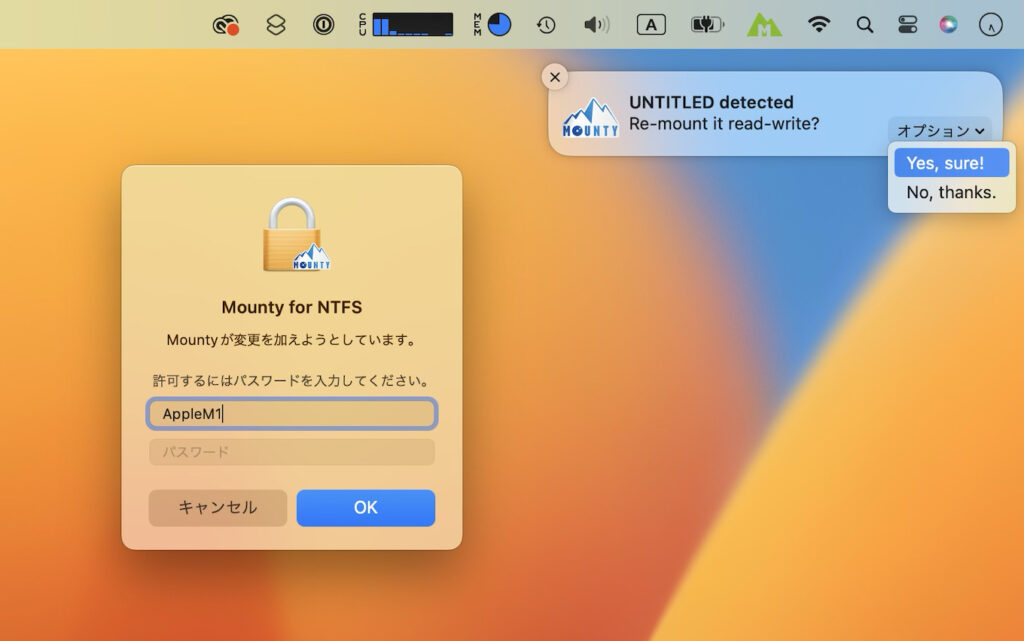Click the Time Machine clock icon
Viewport: 1024px width, 641px height.
(x=545, y=24)
